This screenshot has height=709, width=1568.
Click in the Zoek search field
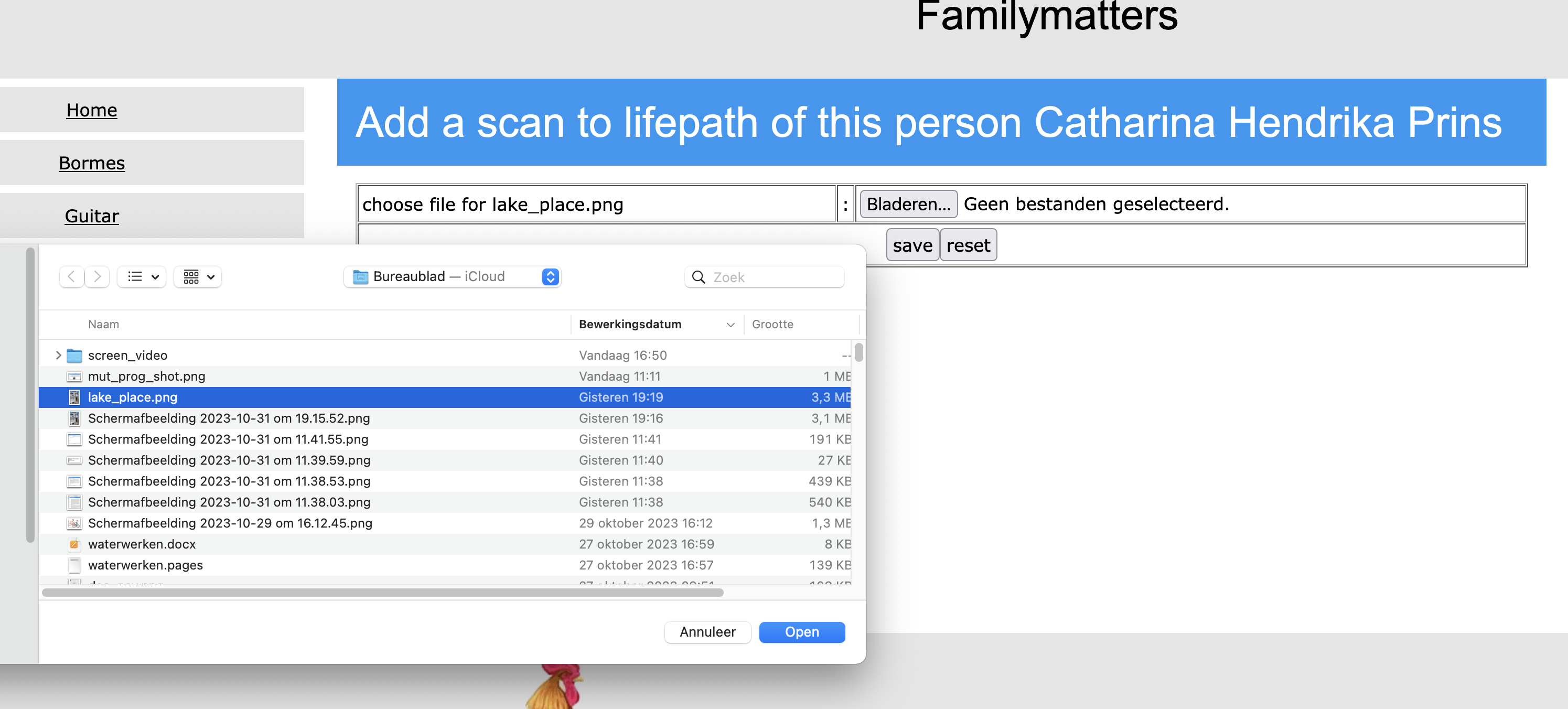(774, 277)
